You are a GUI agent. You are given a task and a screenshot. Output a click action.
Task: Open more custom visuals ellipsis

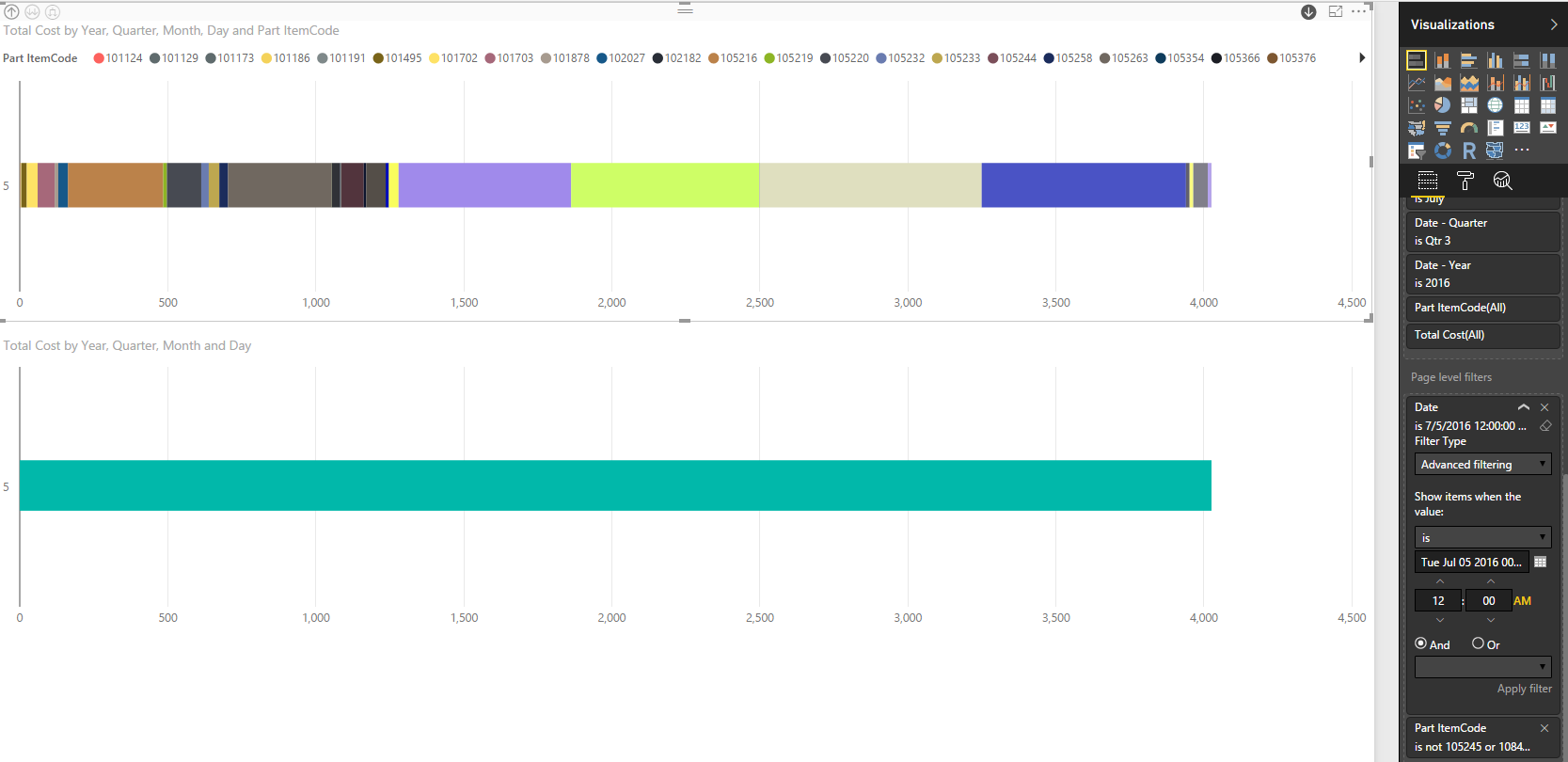[x=1521, y=151]
